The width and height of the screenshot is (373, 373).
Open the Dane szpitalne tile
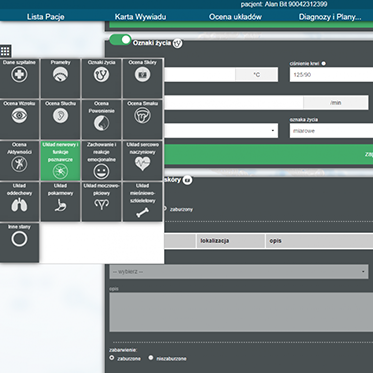(x=19, y=78)
